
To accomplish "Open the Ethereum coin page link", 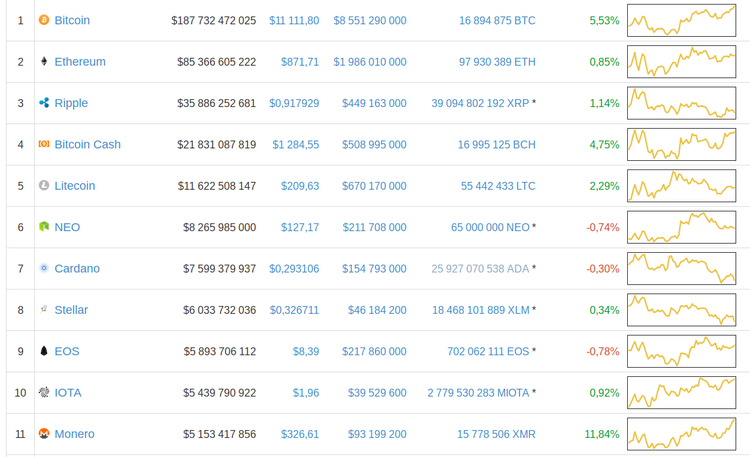I will tap(80, 62).
